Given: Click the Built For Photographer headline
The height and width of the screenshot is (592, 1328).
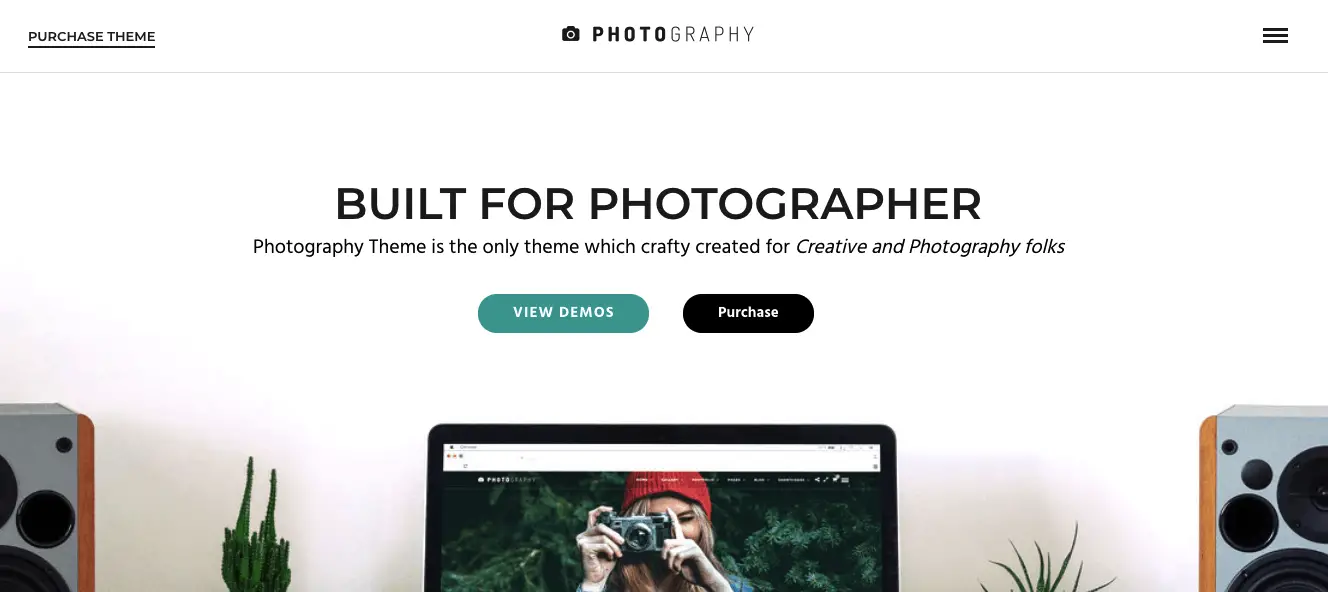Looking at the screenshot, I should (x=658, y=204).
